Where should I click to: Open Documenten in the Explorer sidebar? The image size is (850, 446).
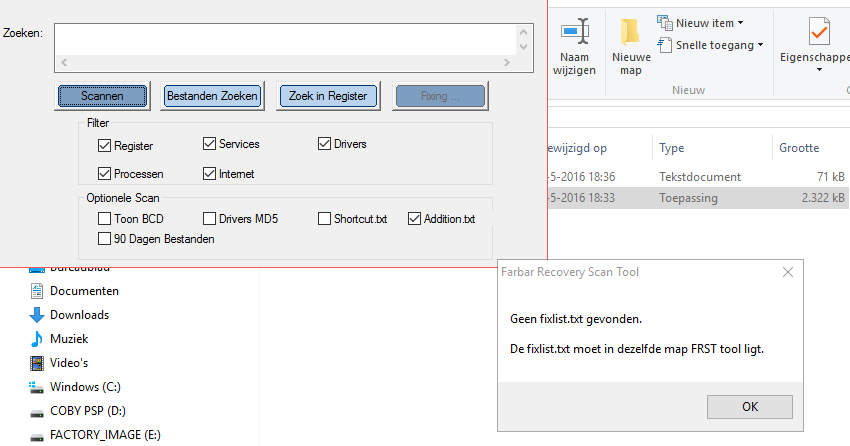[x=84, y=291]
